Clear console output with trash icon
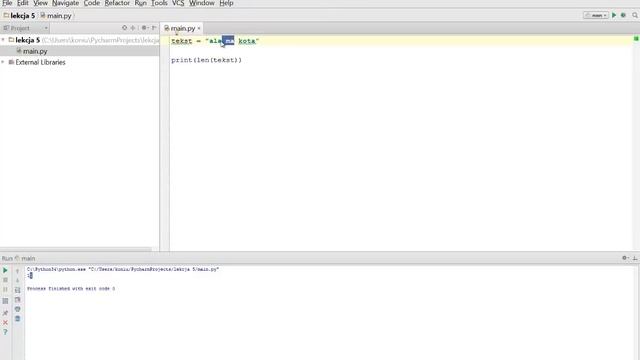Viewport: 640px width, 360px height. [18, 318]
